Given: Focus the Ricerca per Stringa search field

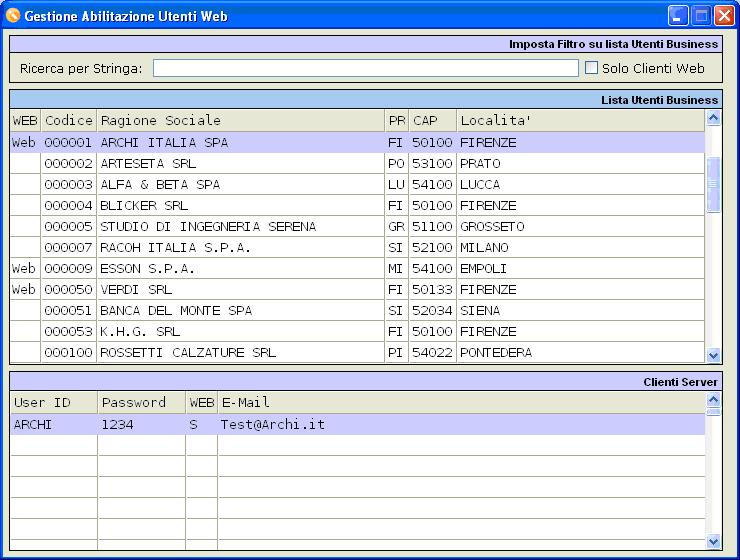Looking at the screenshot, I should [x=366, y=68].
